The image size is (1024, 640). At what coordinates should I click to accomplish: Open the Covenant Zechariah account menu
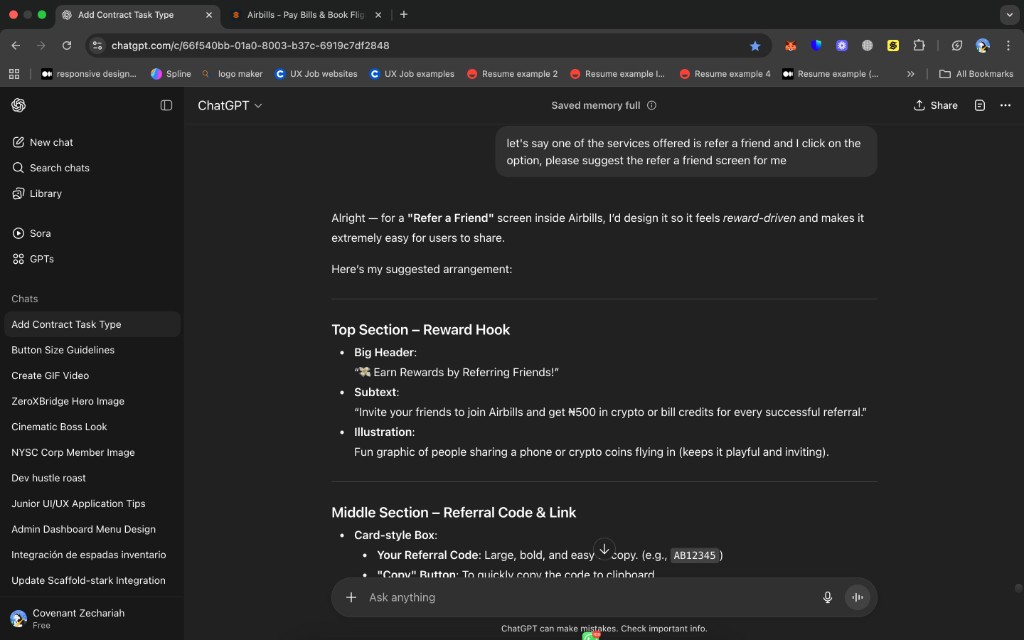click(91, 618)
